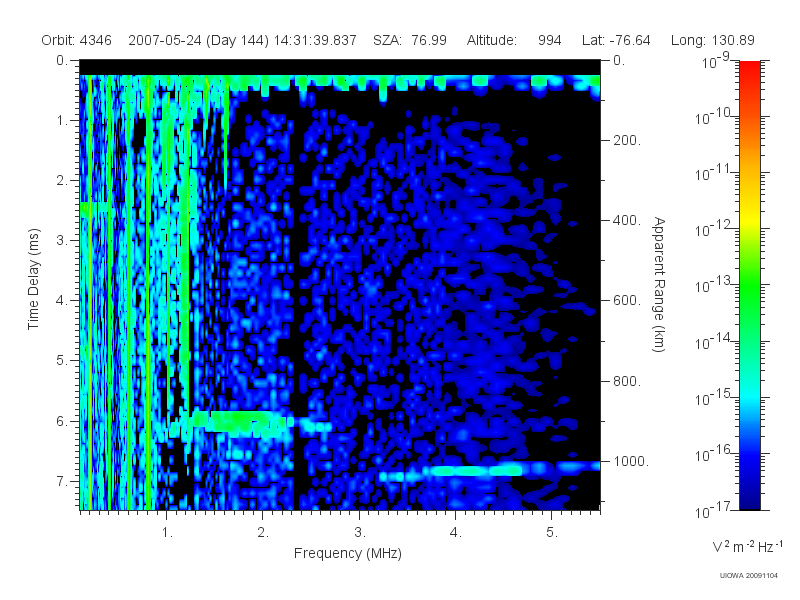Click the timestamp 14:31:39.837

pyautogui.click(x=315, y=40)
